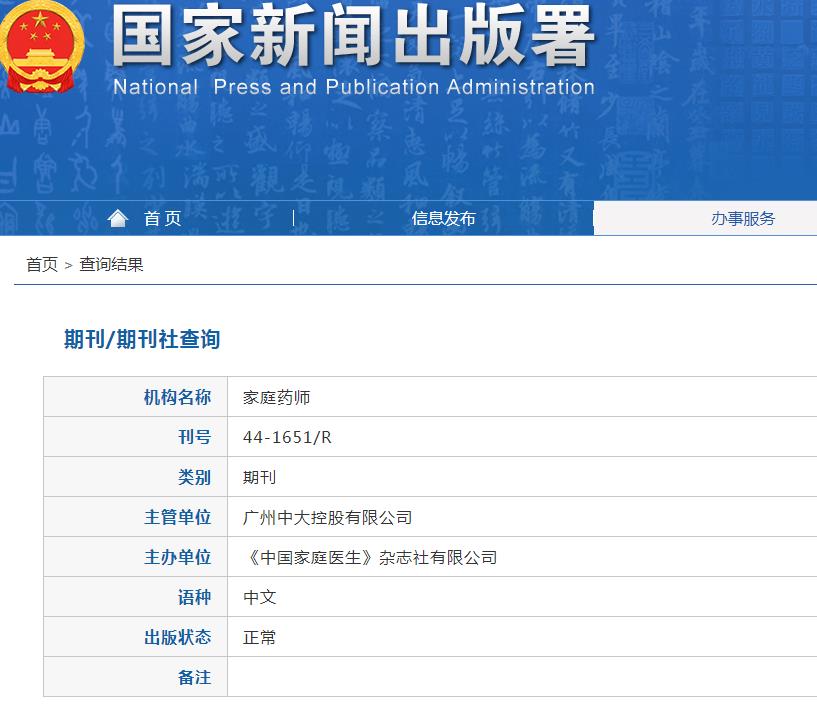The width and height of the screenshot is (817, 715).
Task: Select the empty 备注 field row
Action: 400,677
